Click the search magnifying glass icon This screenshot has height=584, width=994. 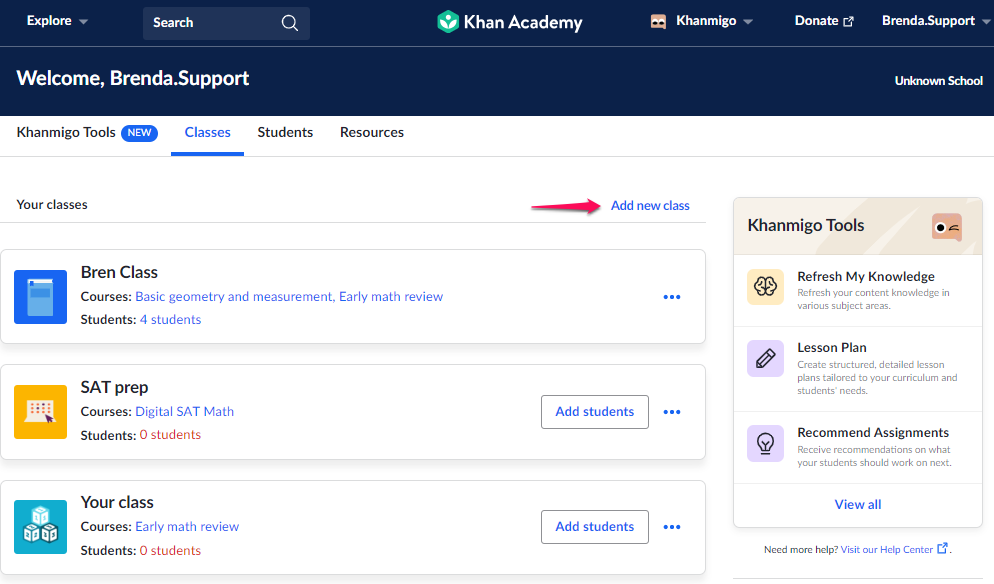[290, 23]
